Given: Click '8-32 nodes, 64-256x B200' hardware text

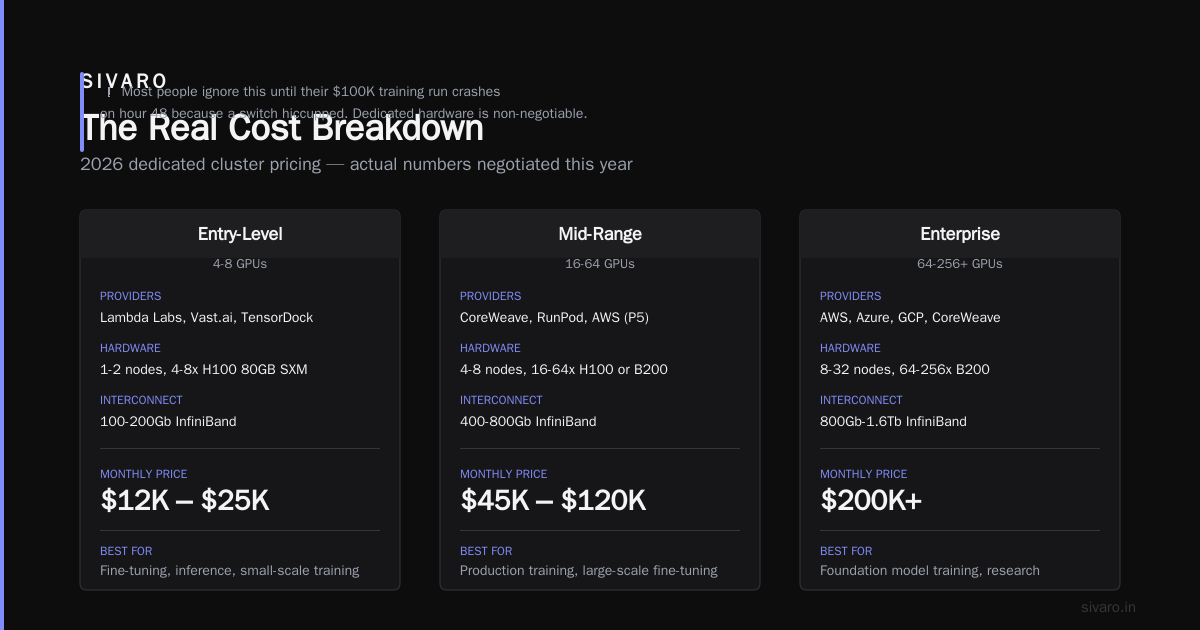Looking at the screenshot, I should click(x=905, y=369).
